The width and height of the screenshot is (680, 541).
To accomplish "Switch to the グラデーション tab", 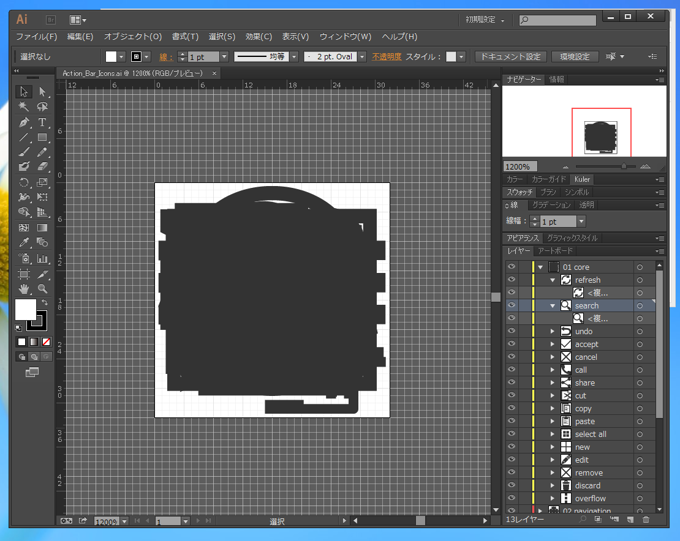I will pos(552,205).
